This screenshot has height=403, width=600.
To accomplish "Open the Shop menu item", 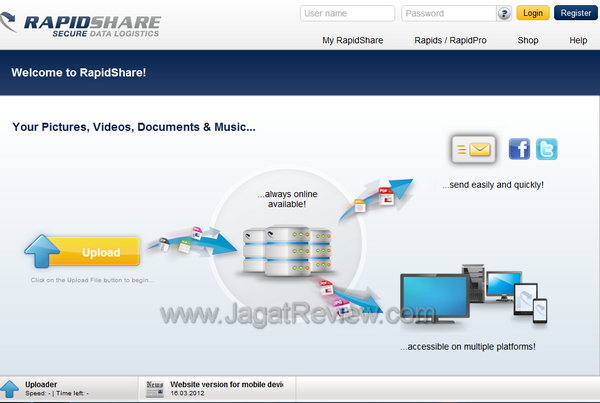I will [528, 40].
